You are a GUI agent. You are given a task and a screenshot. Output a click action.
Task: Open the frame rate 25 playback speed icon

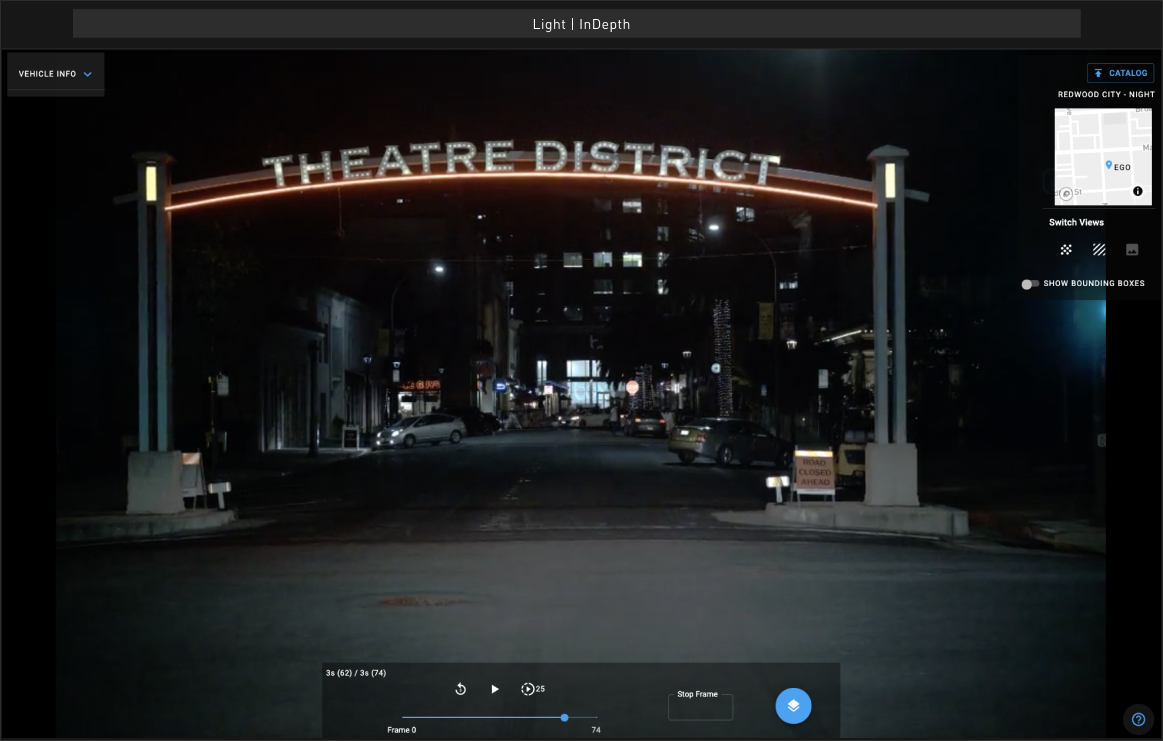pos(527,689)
